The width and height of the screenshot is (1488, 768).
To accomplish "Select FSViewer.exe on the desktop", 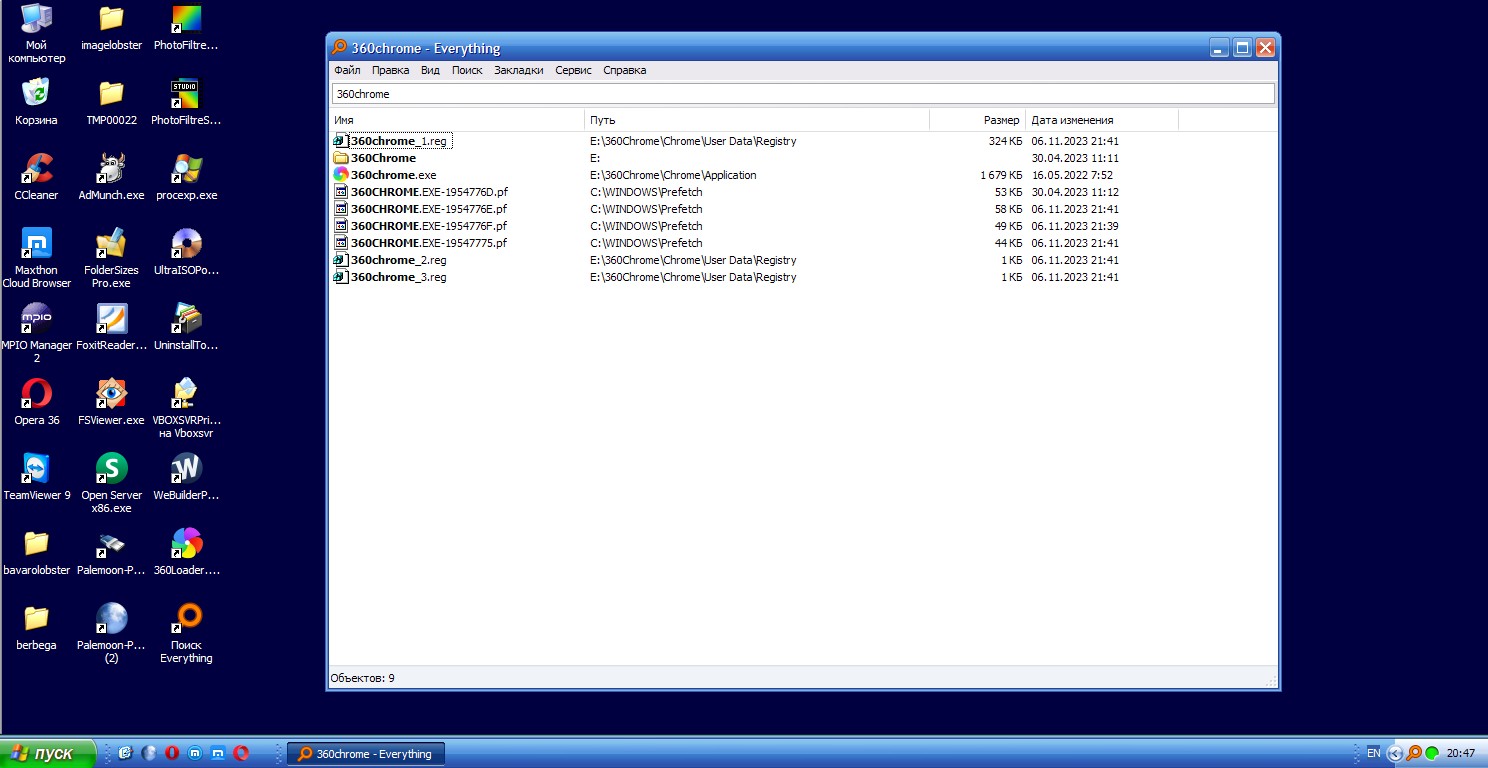I will coord(111,402).
